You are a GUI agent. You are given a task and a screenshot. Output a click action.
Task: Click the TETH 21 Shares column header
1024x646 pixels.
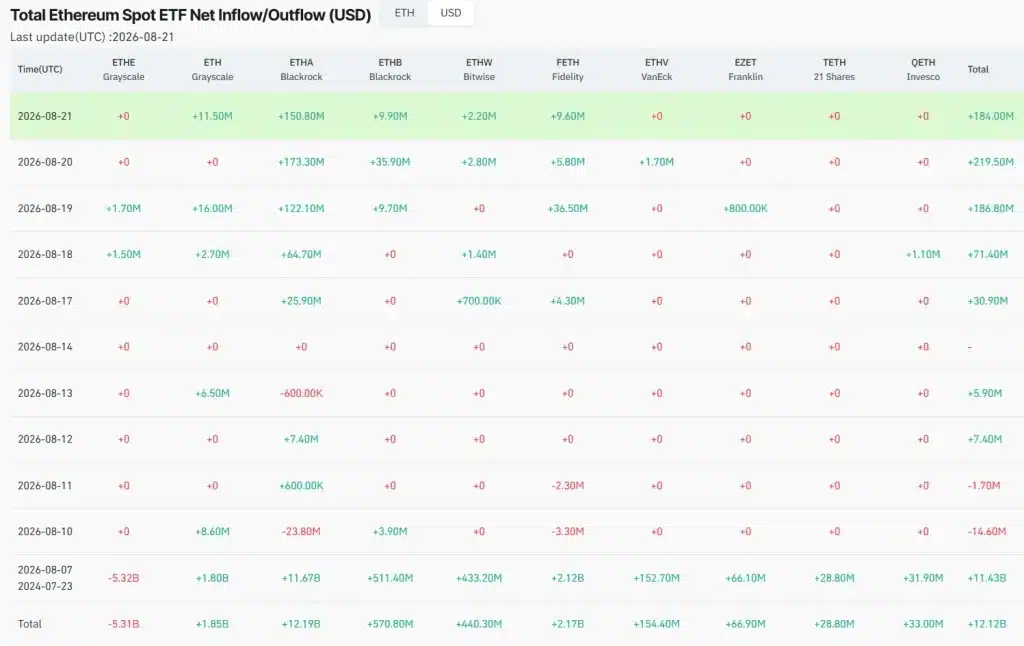tap(834, 69)
